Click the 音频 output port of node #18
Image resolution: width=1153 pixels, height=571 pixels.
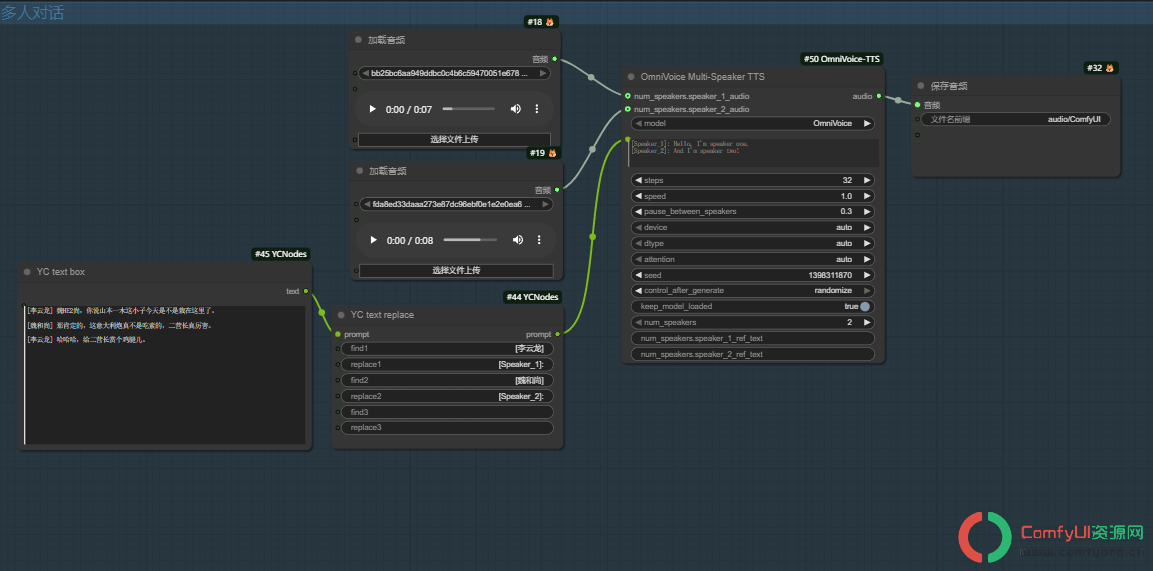click(x=554, y=59)
